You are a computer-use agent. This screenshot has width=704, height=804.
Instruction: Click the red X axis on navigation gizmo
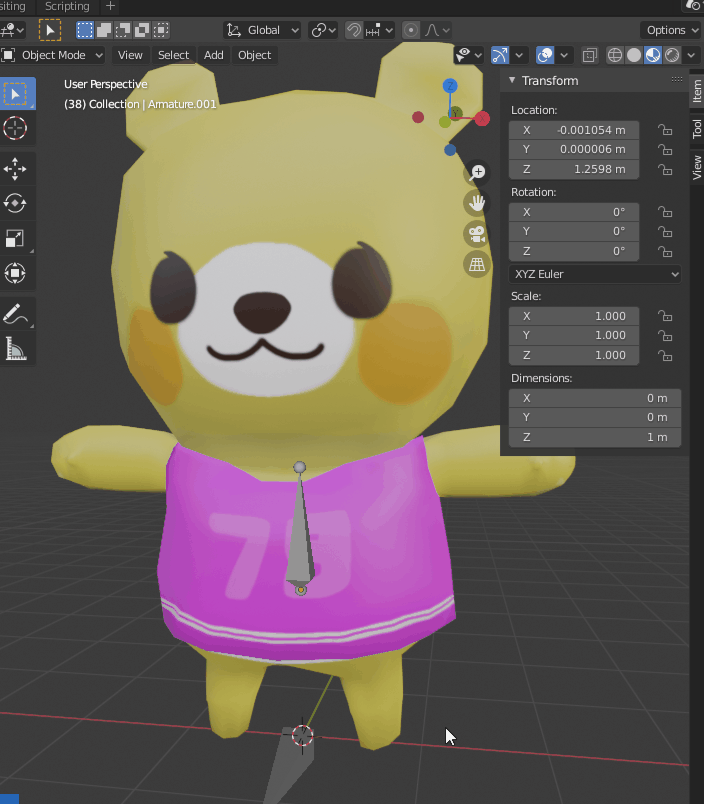482,118
